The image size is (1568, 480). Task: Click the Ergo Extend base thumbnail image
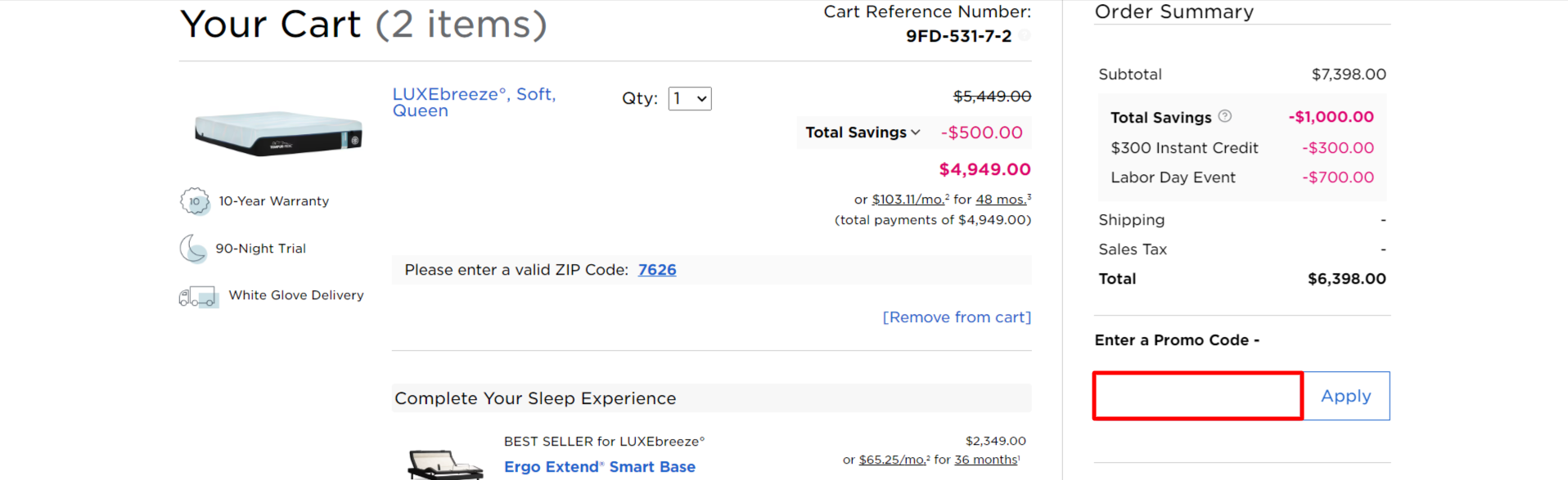point(446,463)
